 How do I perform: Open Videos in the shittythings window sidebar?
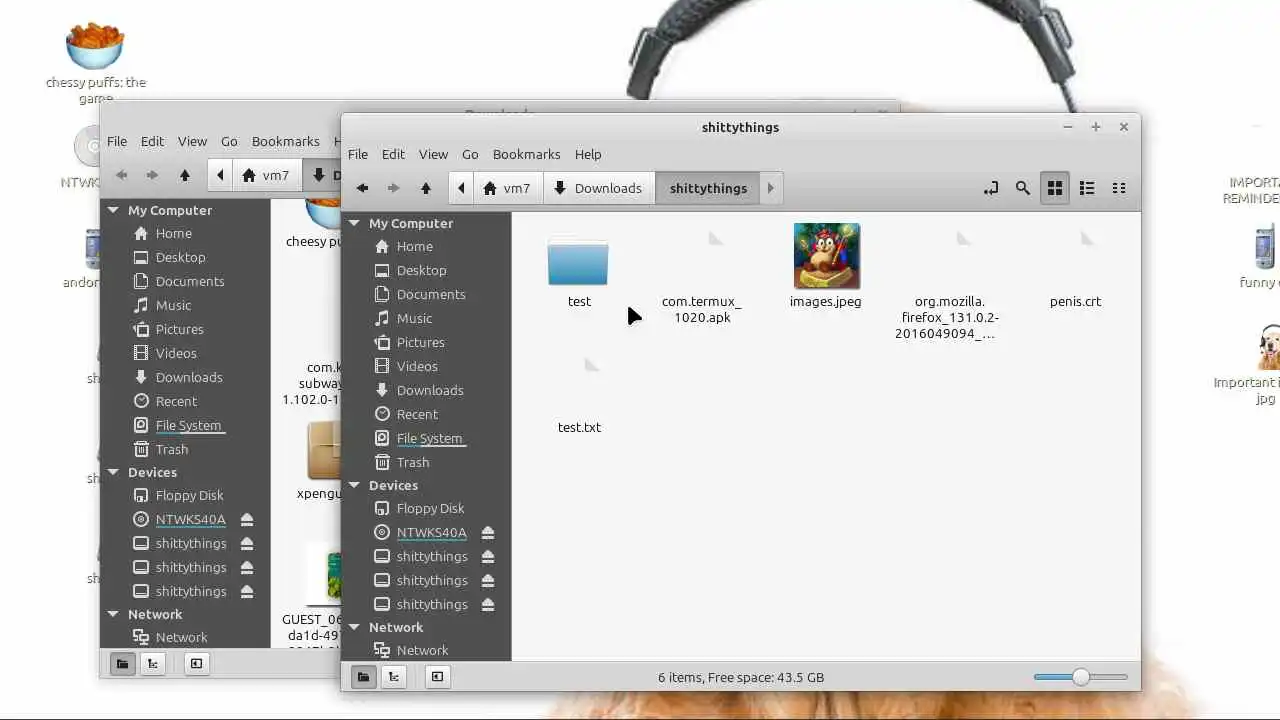417,366
